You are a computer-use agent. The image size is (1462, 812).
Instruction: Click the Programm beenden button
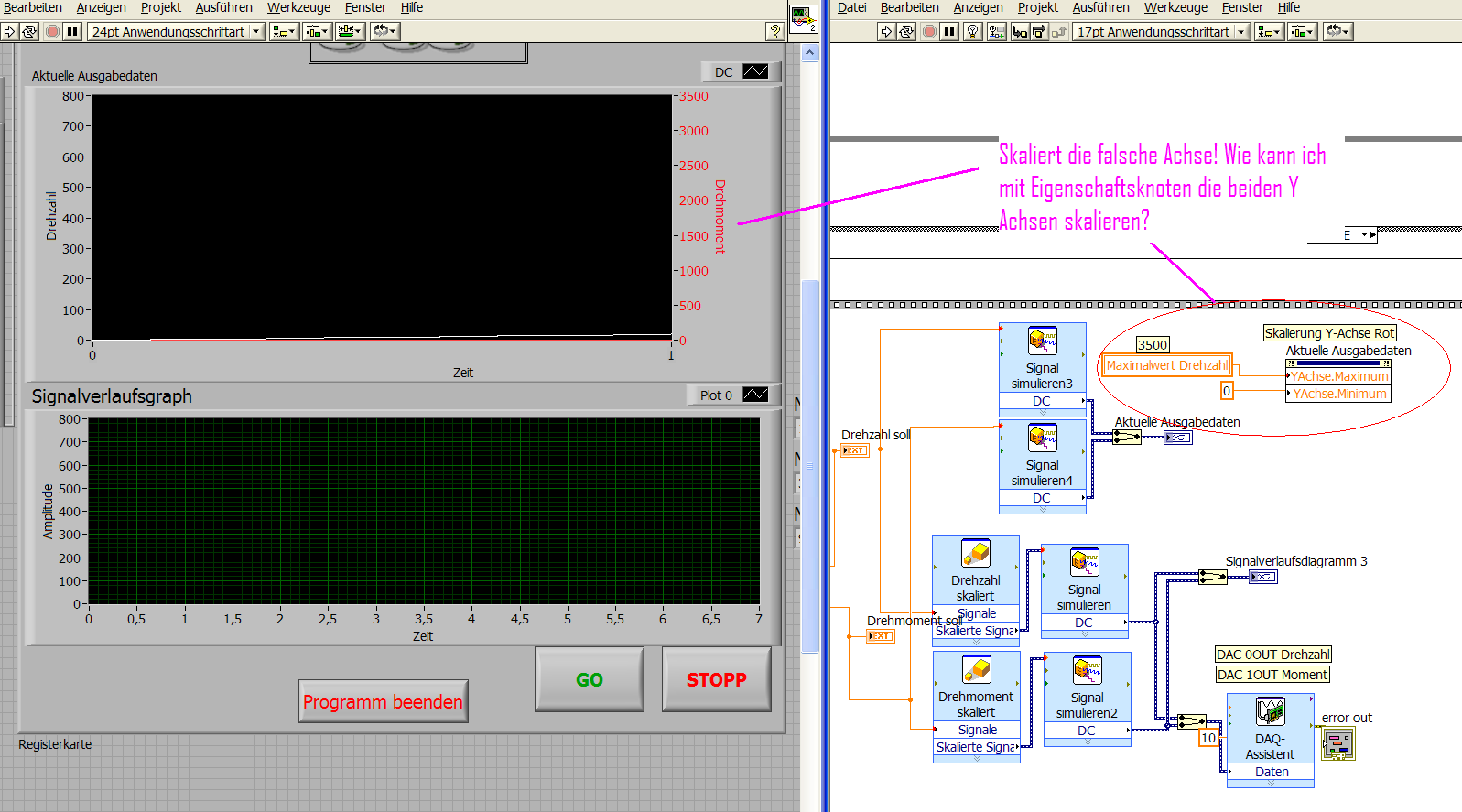tap(384, 701)
